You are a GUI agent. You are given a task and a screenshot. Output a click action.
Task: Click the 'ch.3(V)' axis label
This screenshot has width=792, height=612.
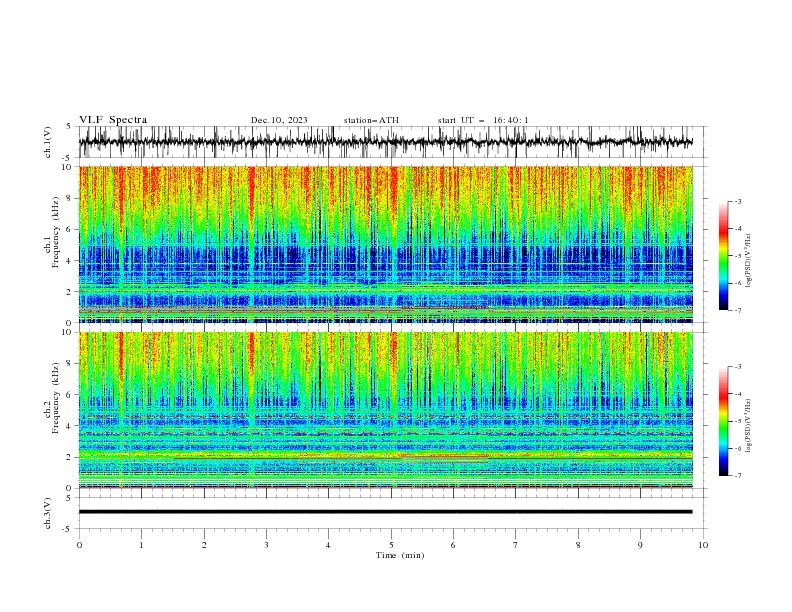pos(48,513)
